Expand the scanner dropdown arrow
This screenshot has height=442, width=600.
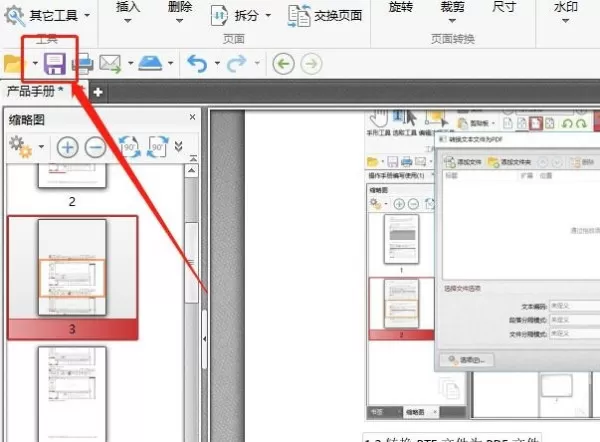[x=171, y=63]
